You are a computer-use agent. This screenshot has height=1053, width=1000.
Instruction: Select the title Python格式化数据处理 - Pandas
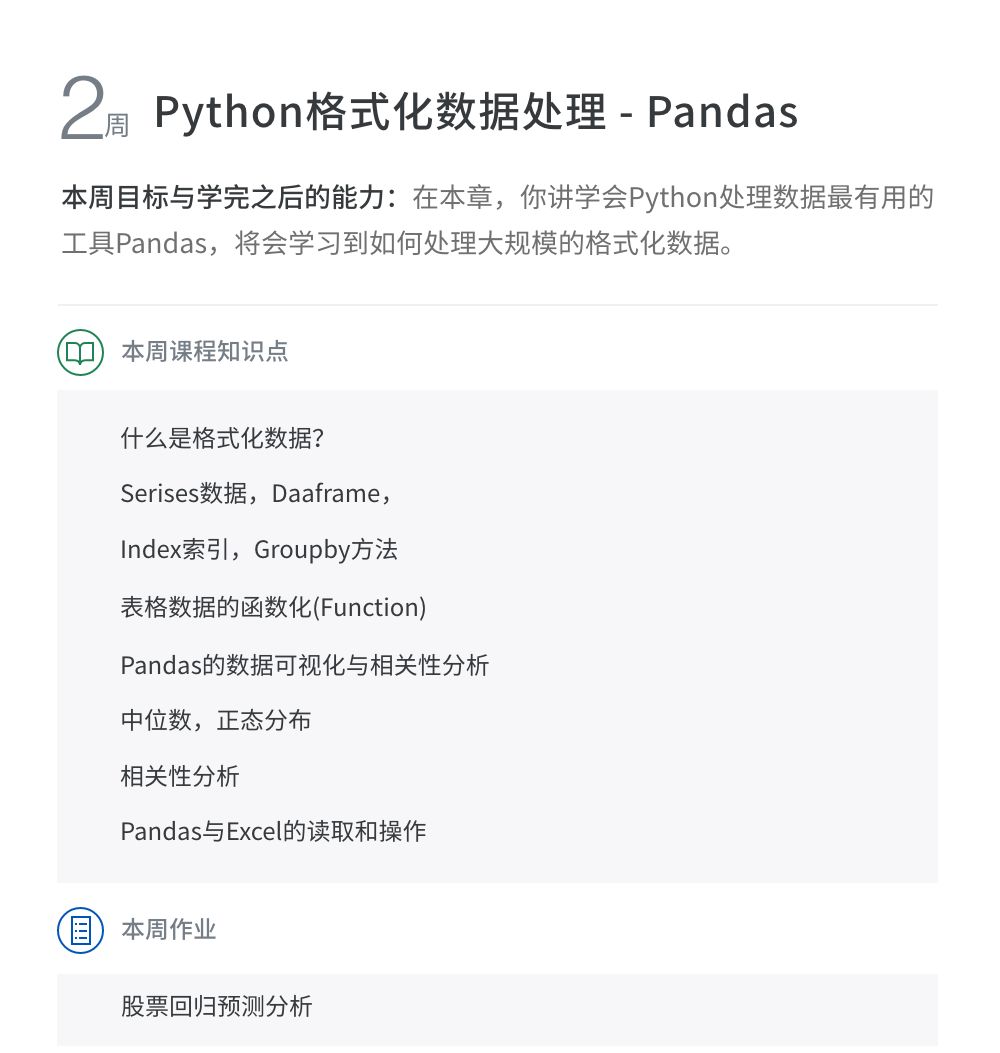coord(476,112)
